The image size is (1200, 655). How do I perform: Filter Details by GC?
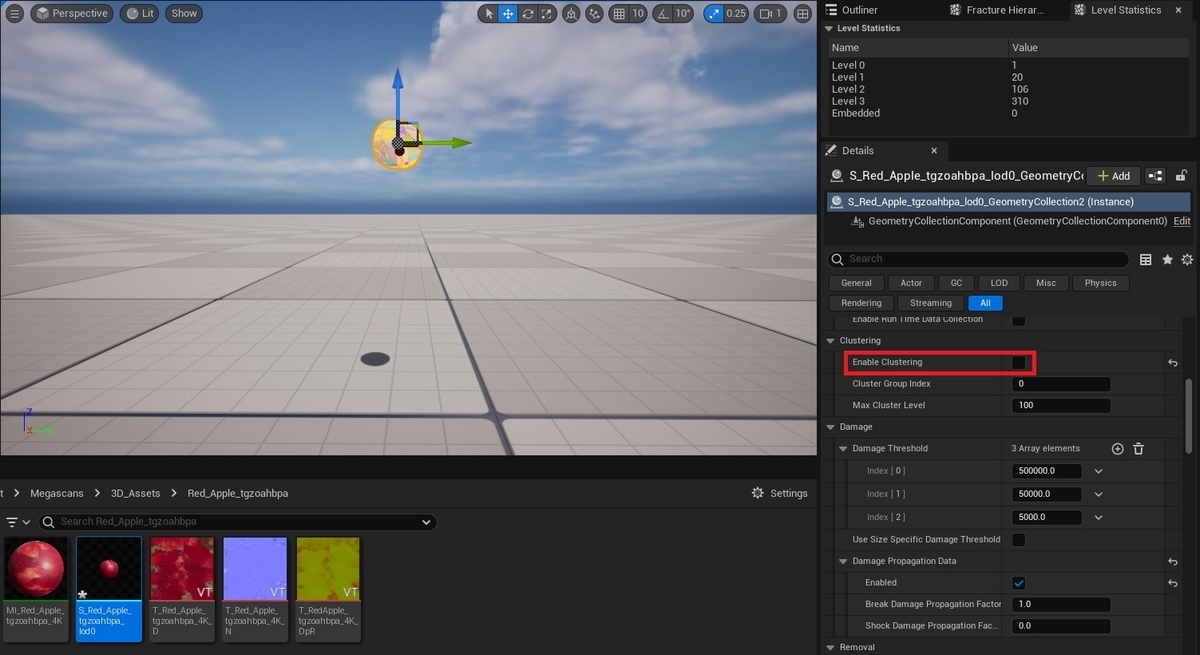(956, 283)
